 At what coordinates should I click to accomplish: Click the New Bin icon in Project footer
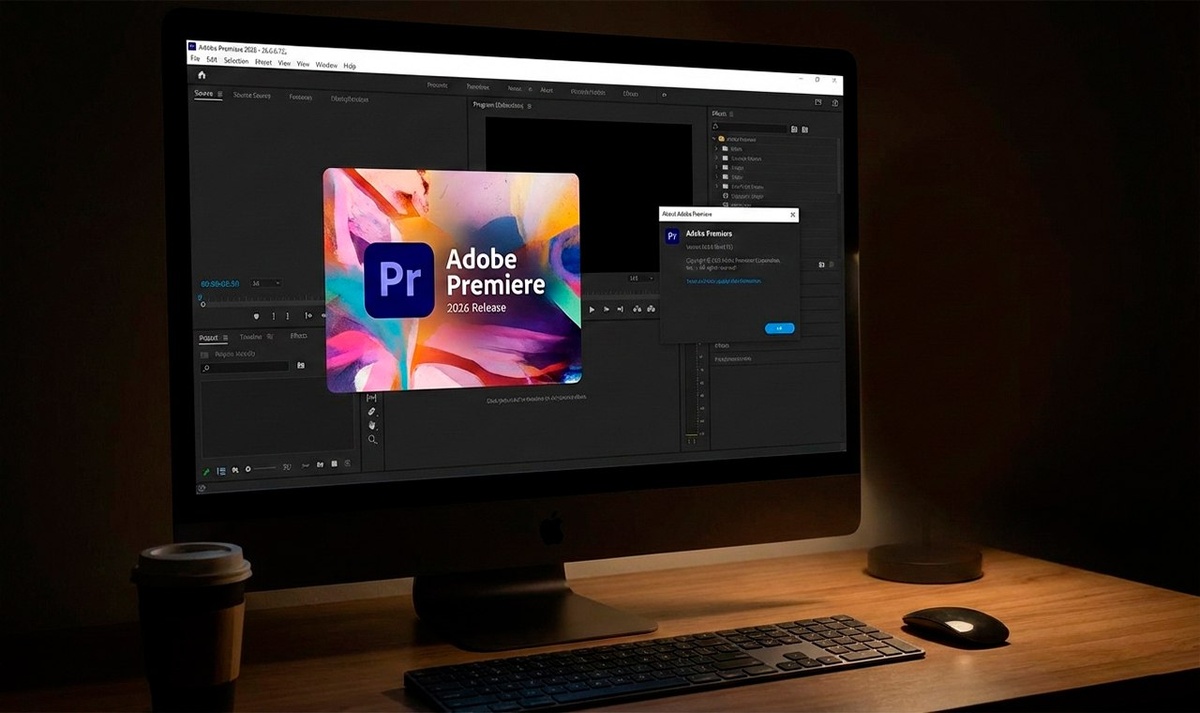pos(320,465)
